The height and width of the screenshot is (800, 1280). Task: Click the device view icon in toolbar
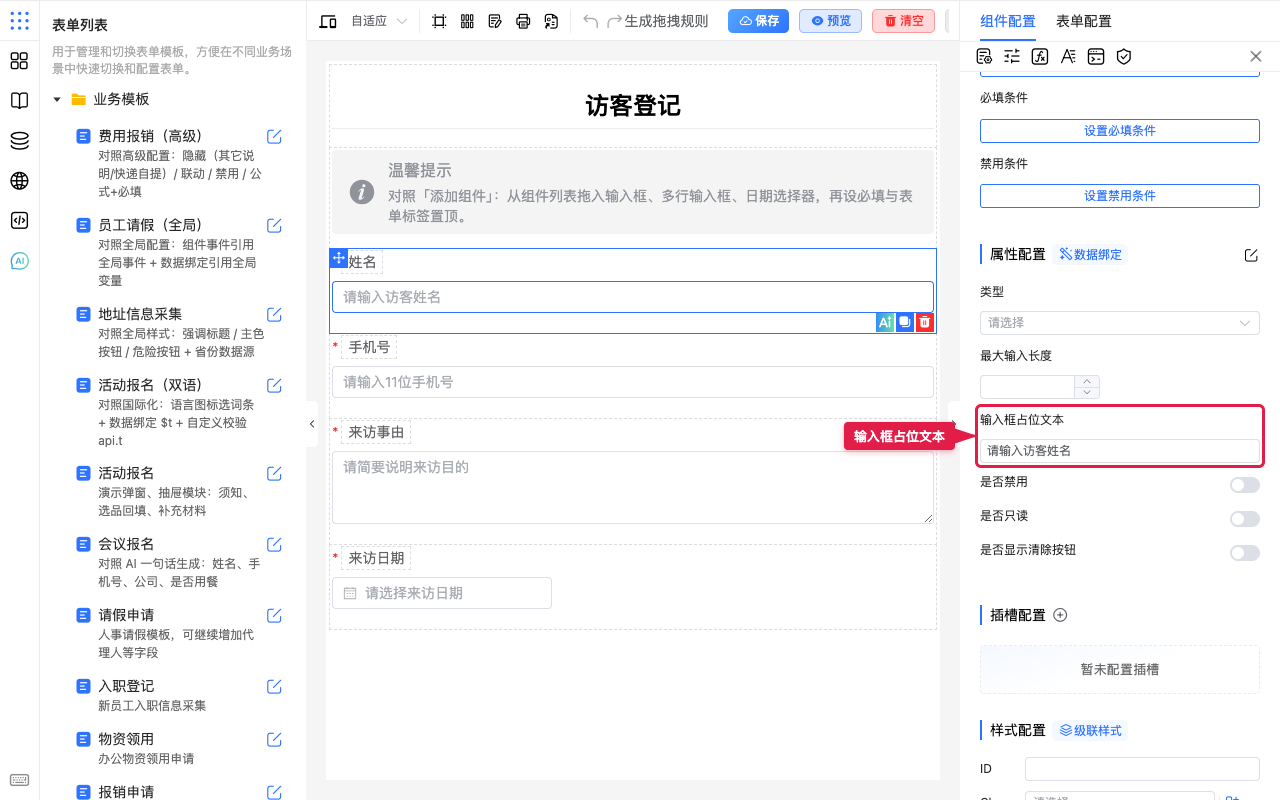pyautogui.click(x=328, y=21)
